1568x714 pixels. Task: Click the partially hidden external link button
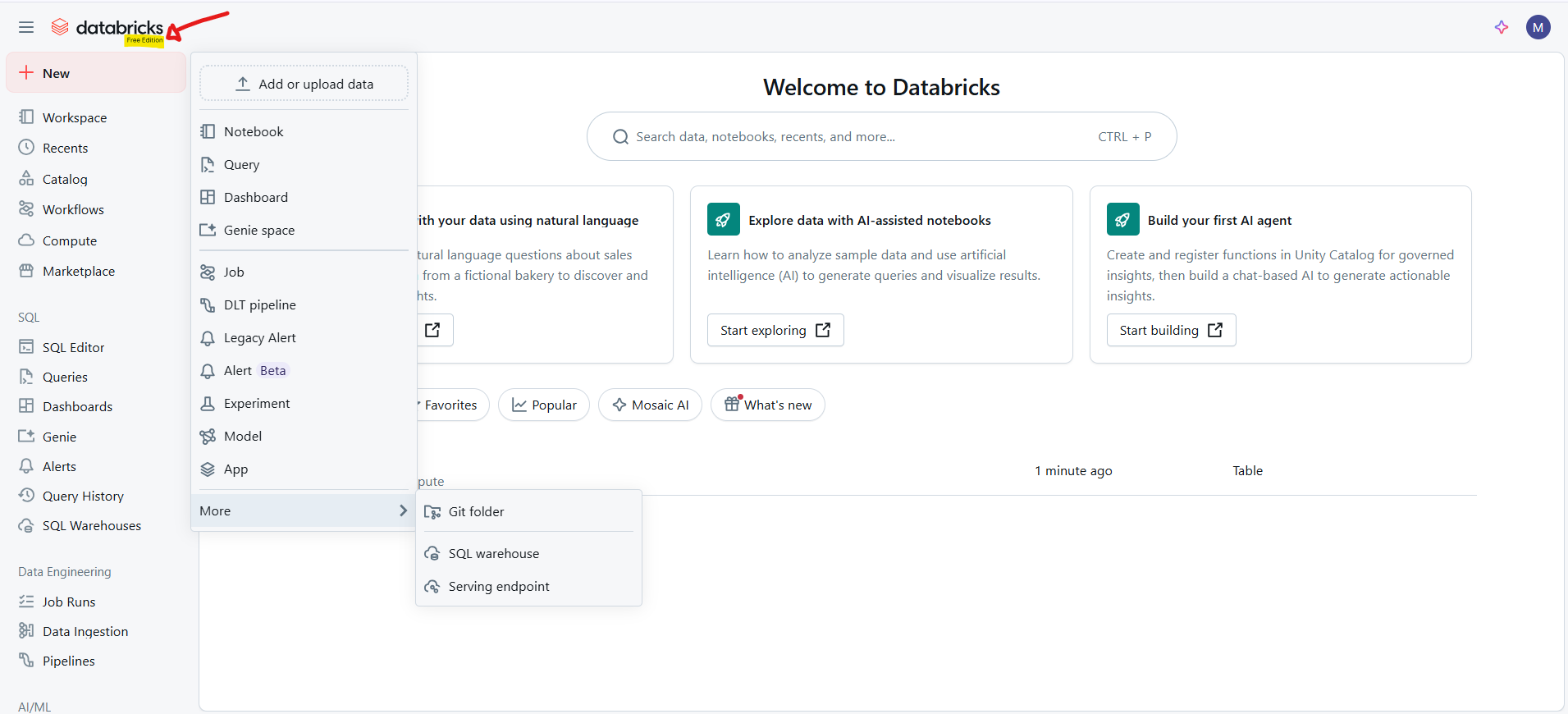pyautogui.click(x=435, y=330)
